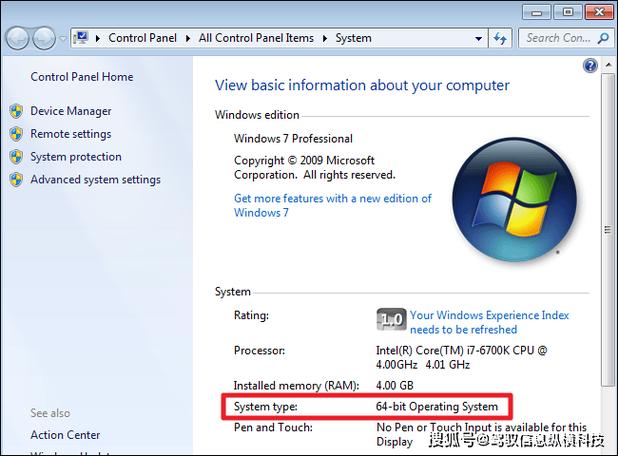
Task: Click shield icon beside Advanced system settings
Action: pyautogui.click(x=17, y=180)
